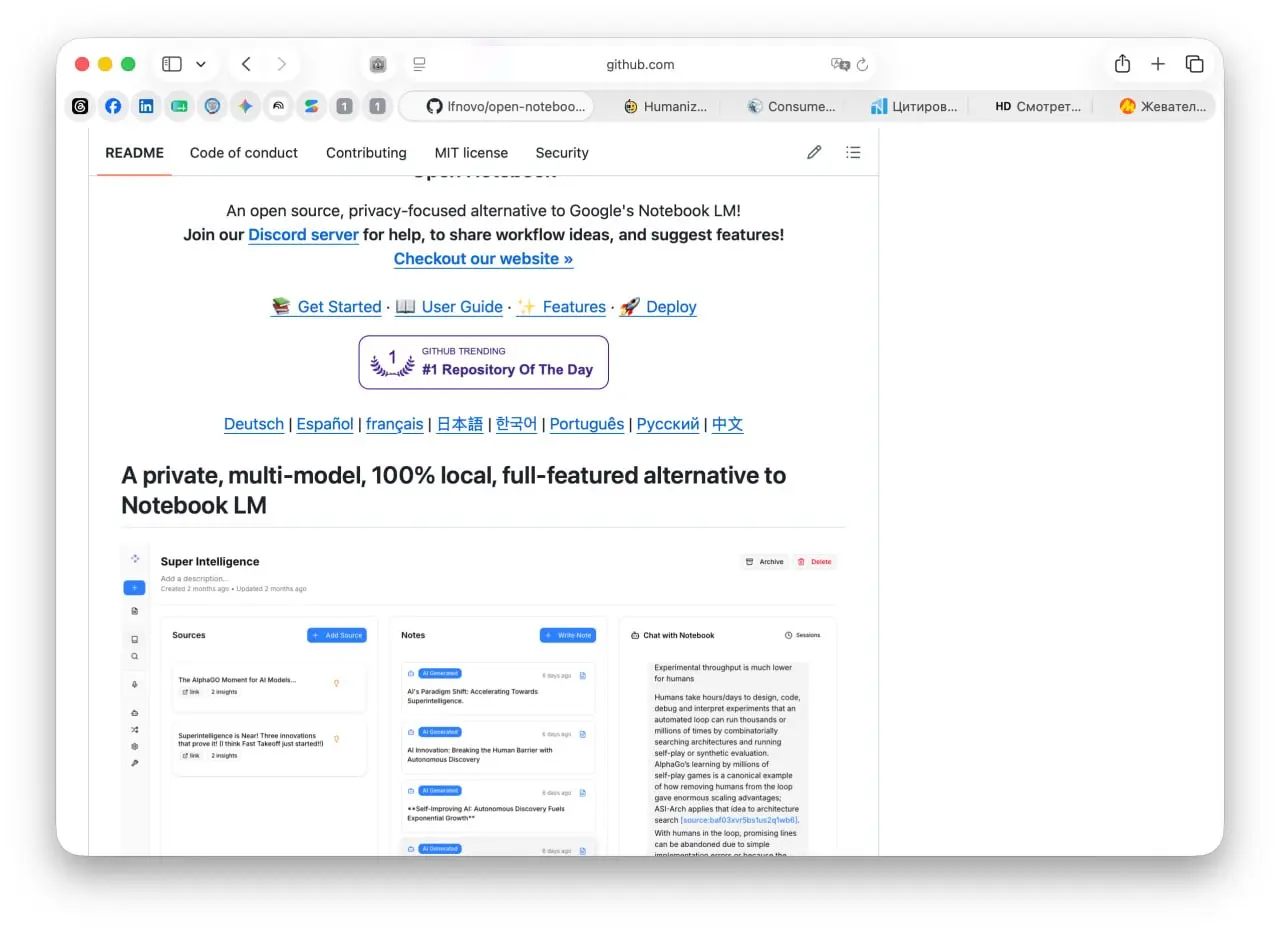Open the extension icon left of the address bar
The width and height of the screenshot is (1280, 930).
pyautogui.click(x=378, y=64)
